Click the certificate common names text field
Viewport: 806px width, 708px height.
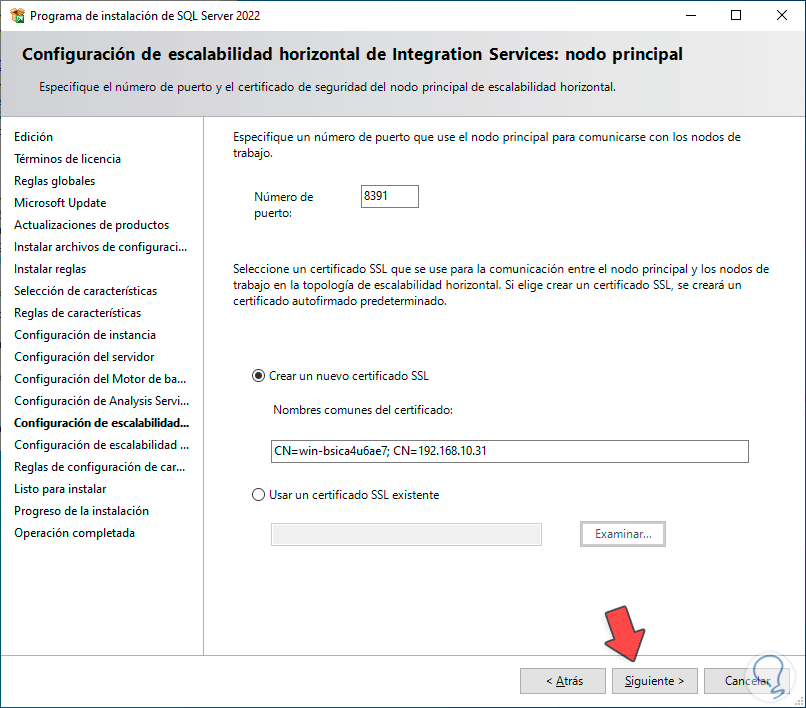pos(509,451)
